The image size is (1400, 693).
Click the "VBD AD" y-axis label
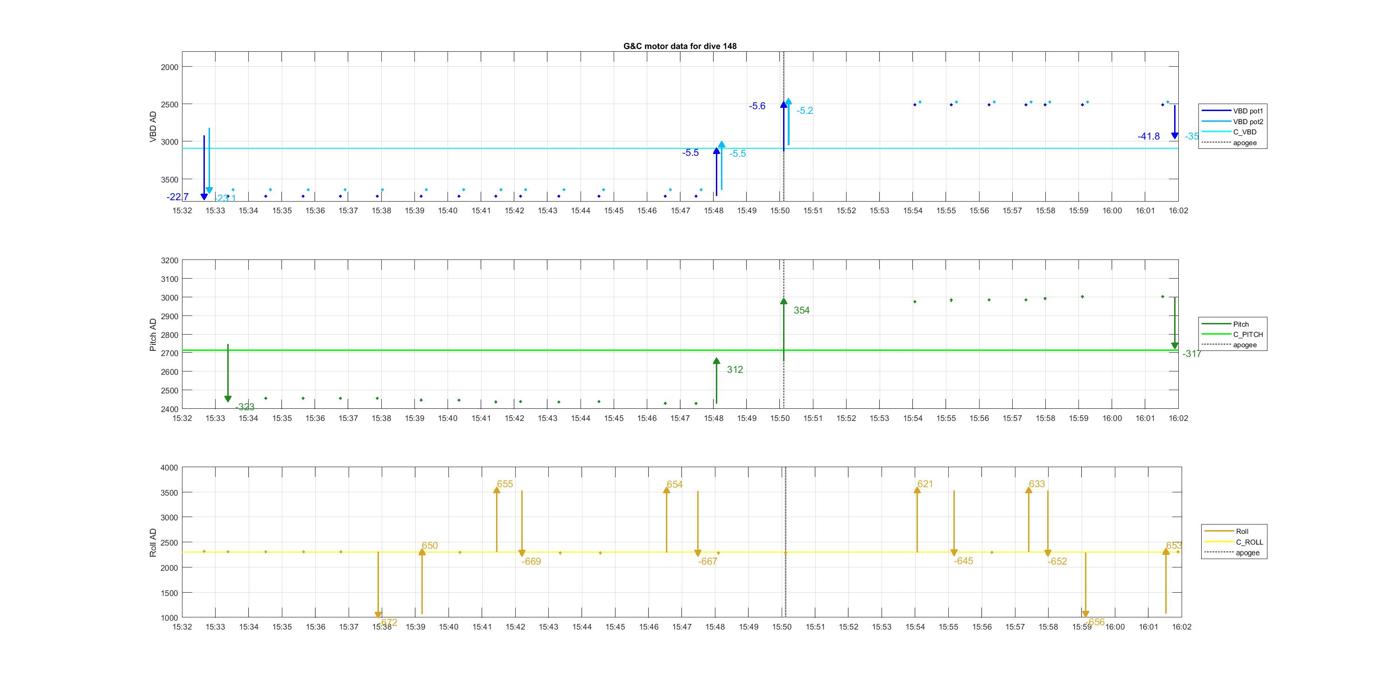tap(153, 127)
